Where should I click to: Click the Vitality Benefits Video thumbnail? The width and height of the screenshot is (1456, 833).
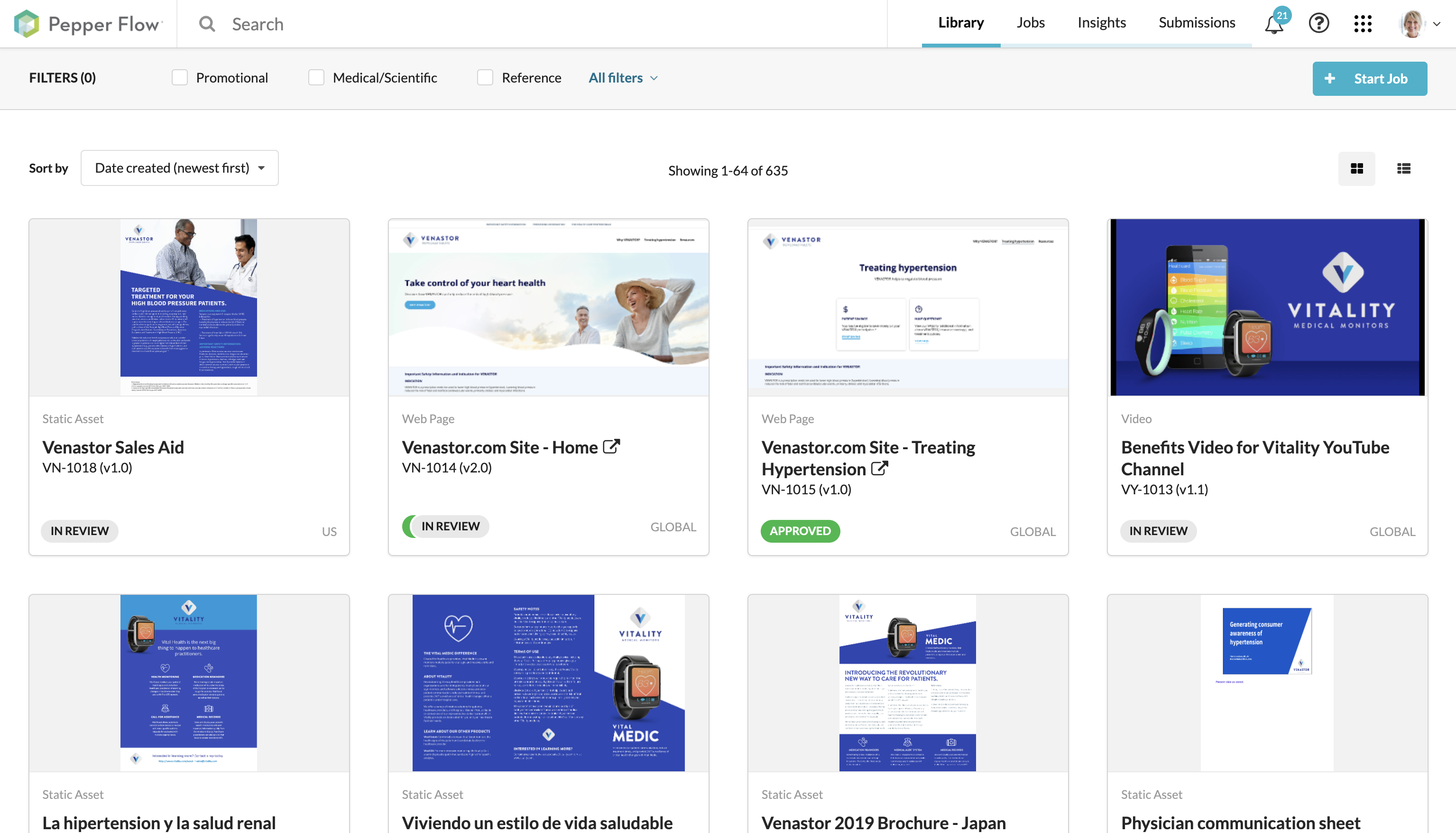click(x=1267, y=307)
